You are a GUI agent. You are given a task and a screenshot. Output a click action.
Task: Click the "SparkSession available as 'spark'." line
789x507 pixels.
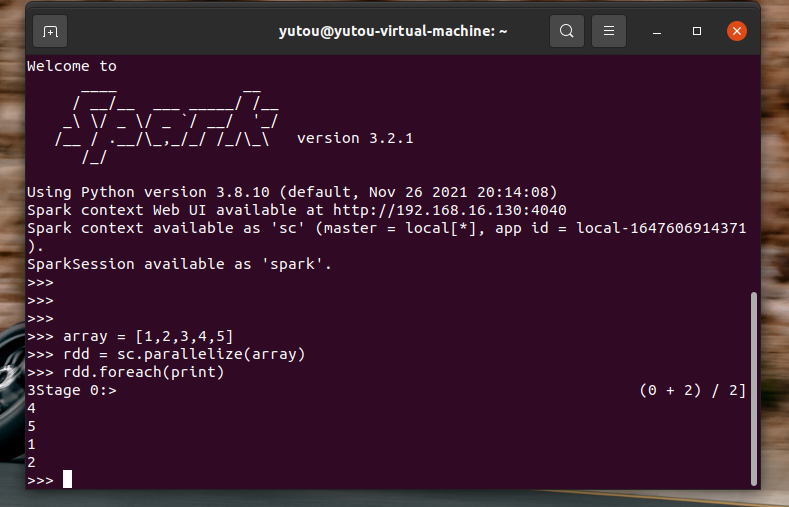pos(180,264)
